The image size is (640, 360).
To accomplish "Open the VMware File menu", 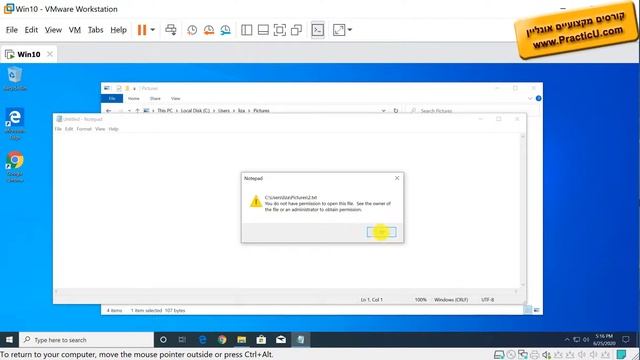I will click(x=12, y=30).
